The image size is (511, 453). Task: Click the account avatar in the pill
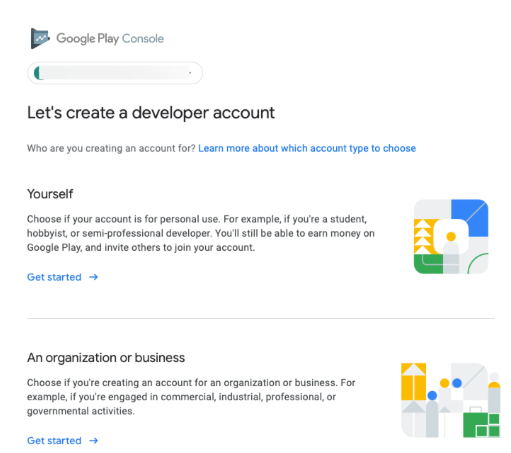38,73
